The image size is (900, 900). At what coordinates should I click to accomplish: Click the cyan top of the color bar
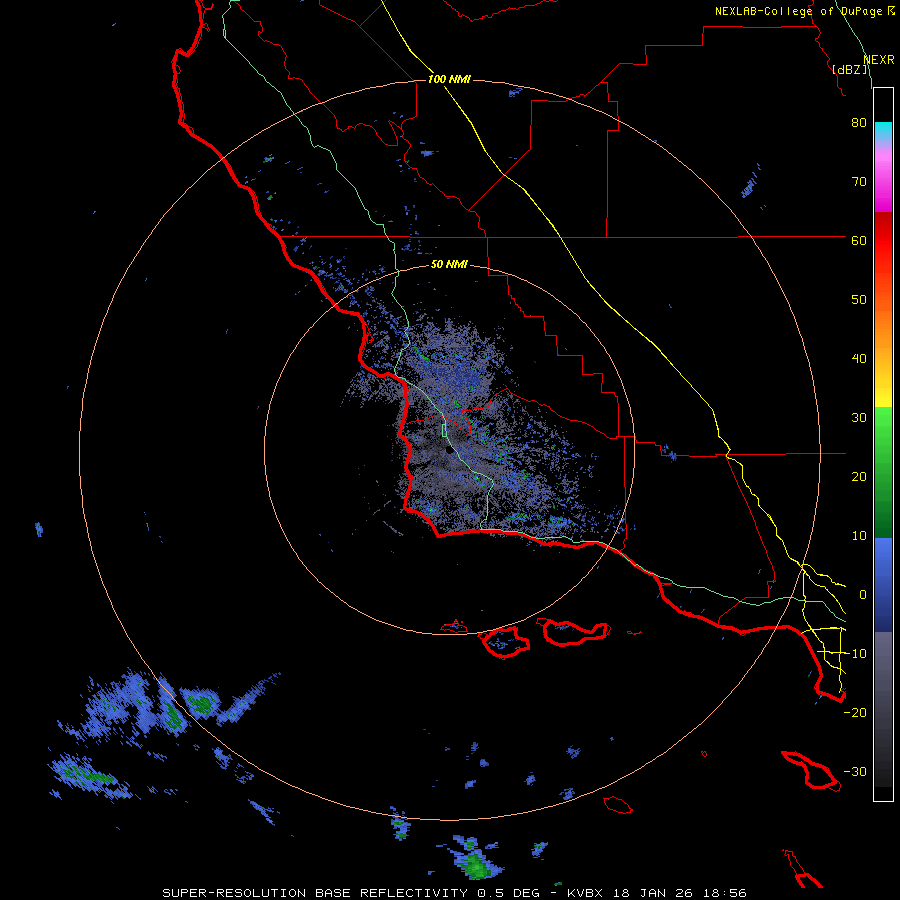coord(883,131)
